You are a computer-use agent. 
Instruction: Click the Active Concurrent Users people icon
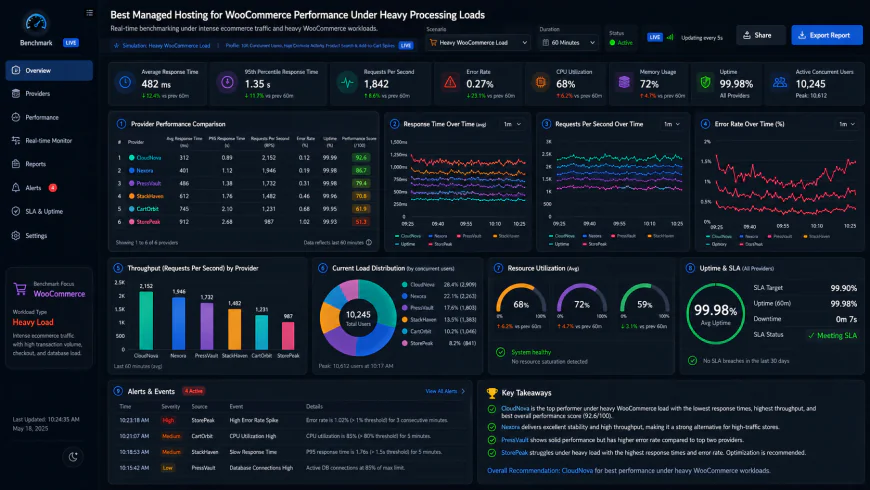click(x=780, y=83)
